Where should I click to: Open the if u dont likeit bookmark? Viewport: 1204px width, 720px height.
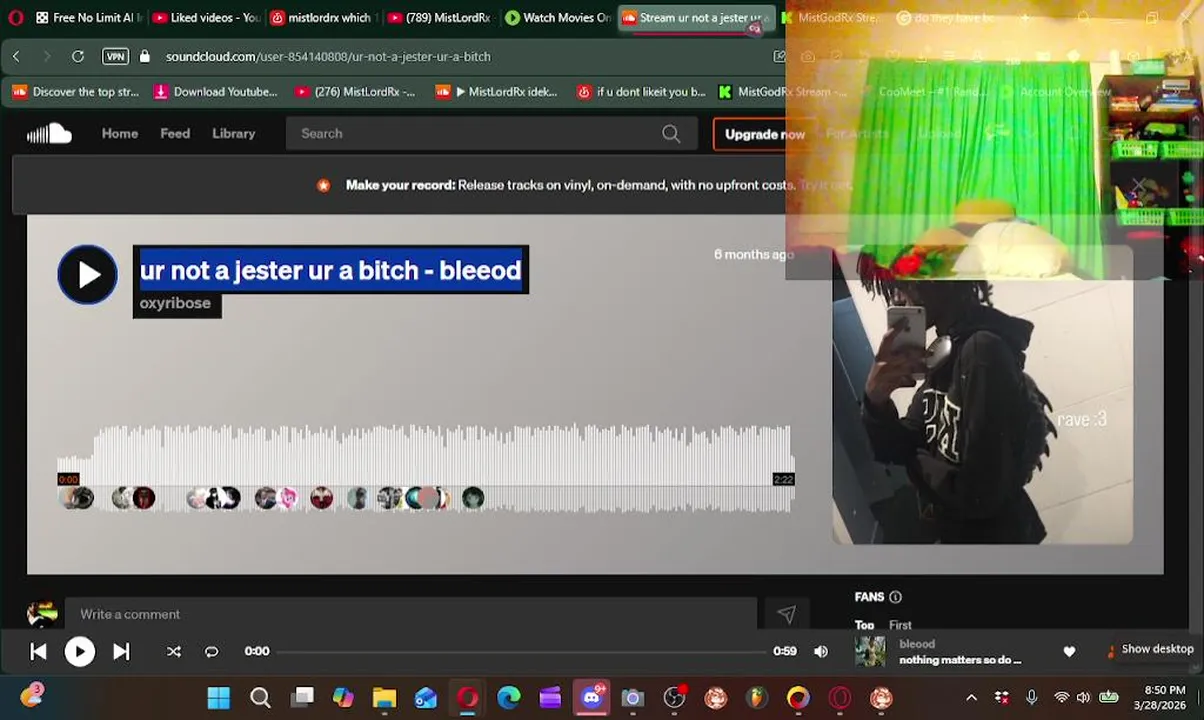(641, 92)
